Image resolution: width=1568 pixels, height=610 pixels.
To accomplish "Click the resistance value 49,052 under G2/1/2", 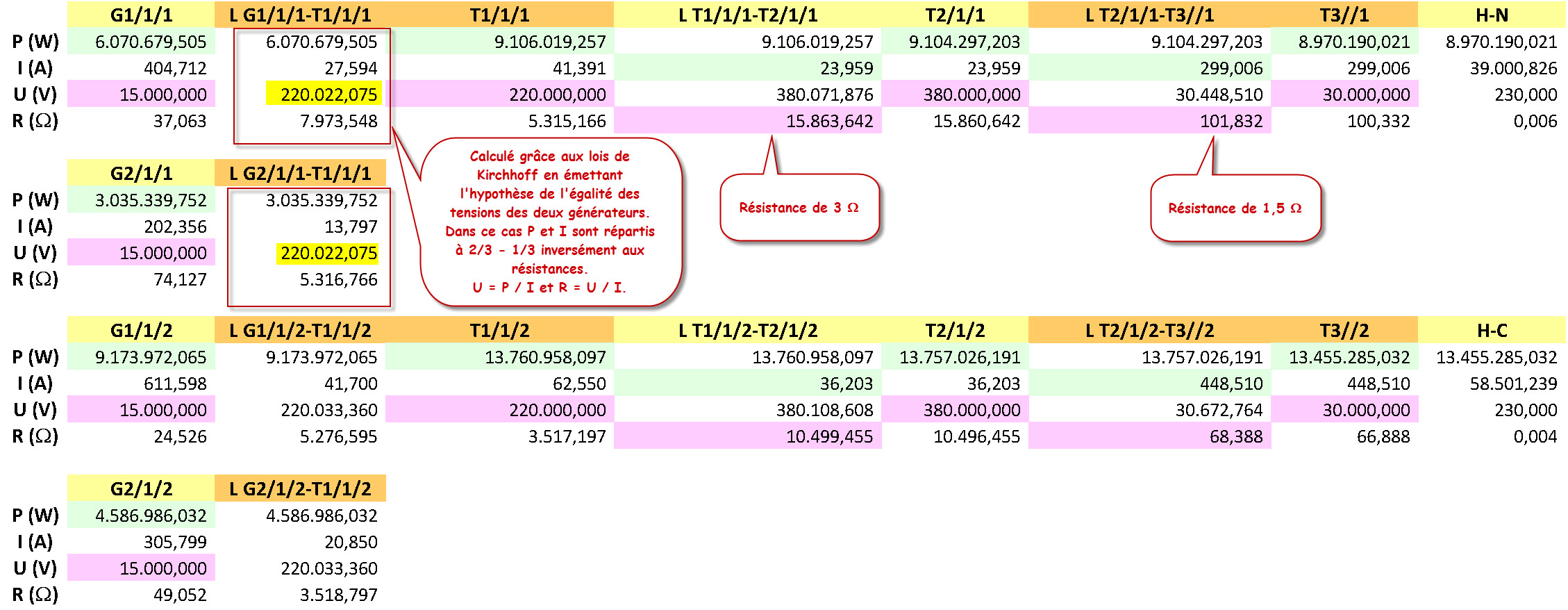I will pyautogui.click(x=179, y=595).
